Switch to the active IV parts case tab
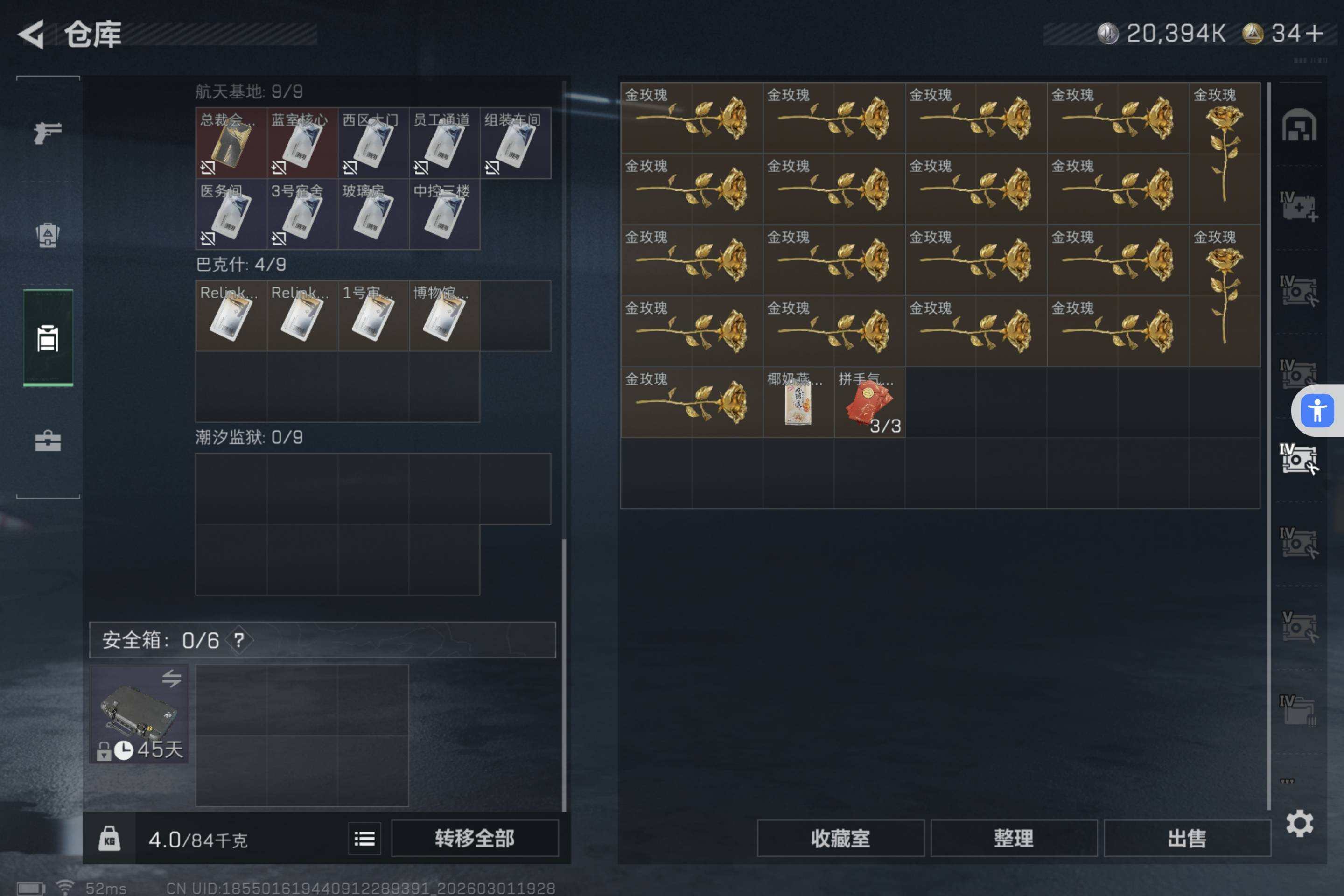The height and width of the screenshot is (896, 1344). pyautogui.click(x=1298, y=459)
